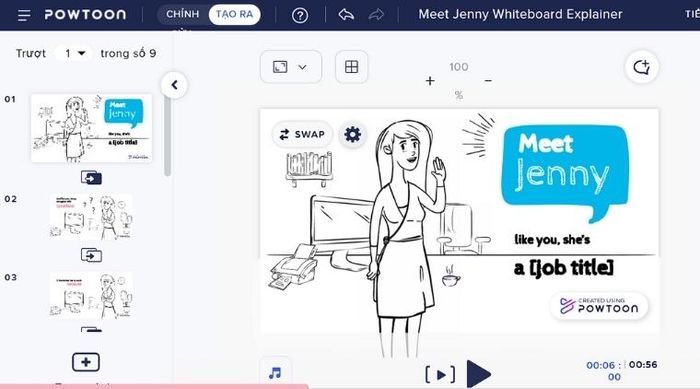Screen dimensions: 700x389
Task: Click the 00:06:00 current time
Action: click(x=604, y=371)
